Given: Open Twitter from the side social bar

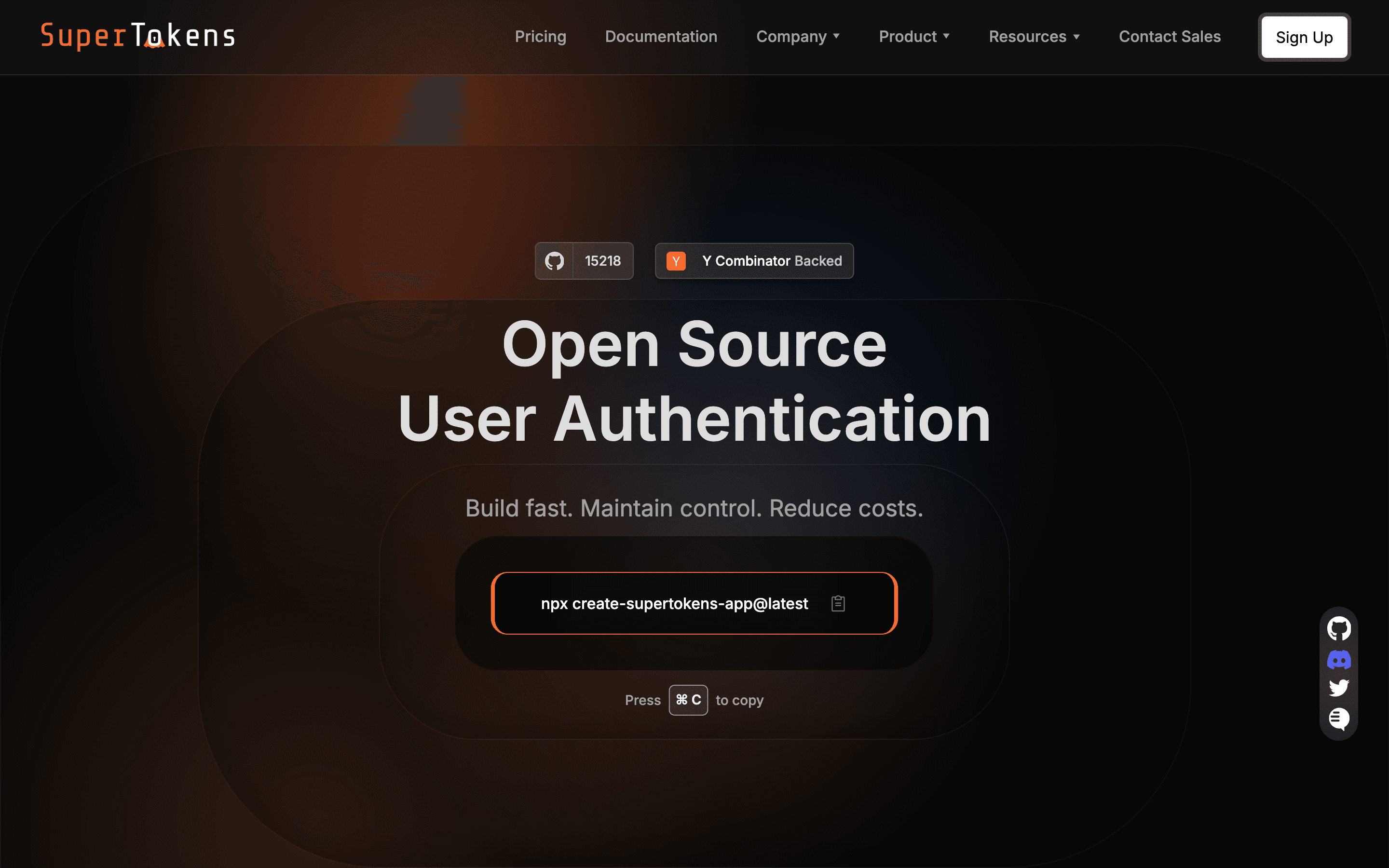Looking at the screenshot, I should coord(1338,688).
